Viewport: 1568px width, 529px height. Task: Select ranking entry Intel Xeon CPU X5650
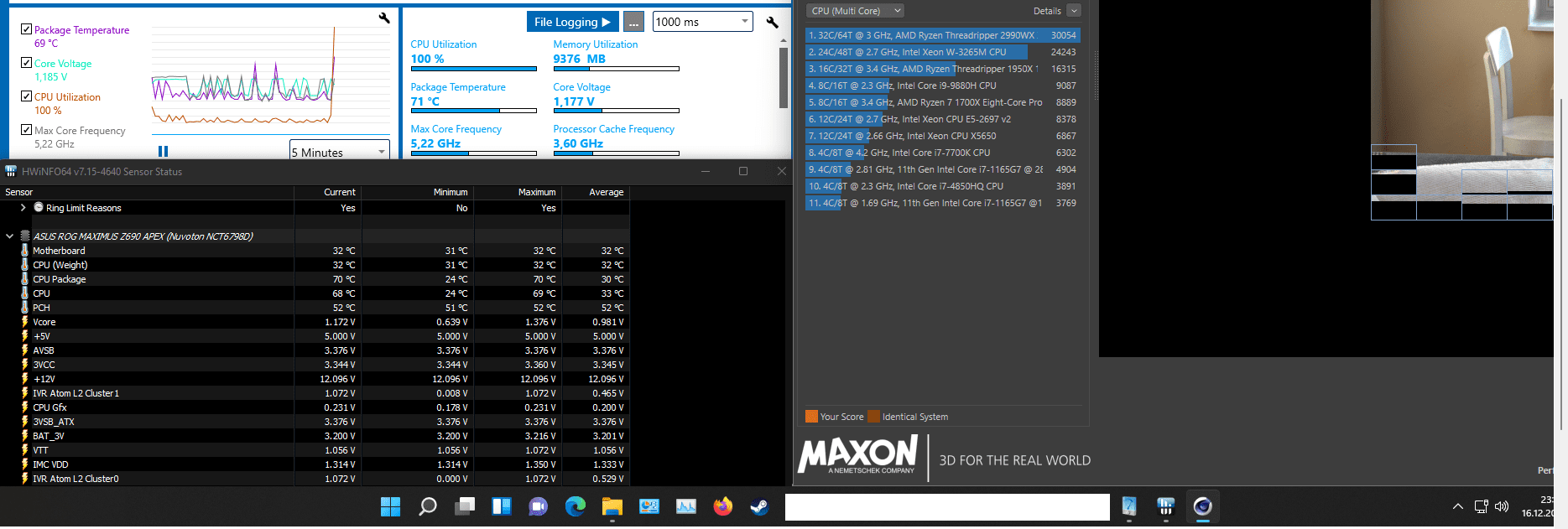(943, 136)
